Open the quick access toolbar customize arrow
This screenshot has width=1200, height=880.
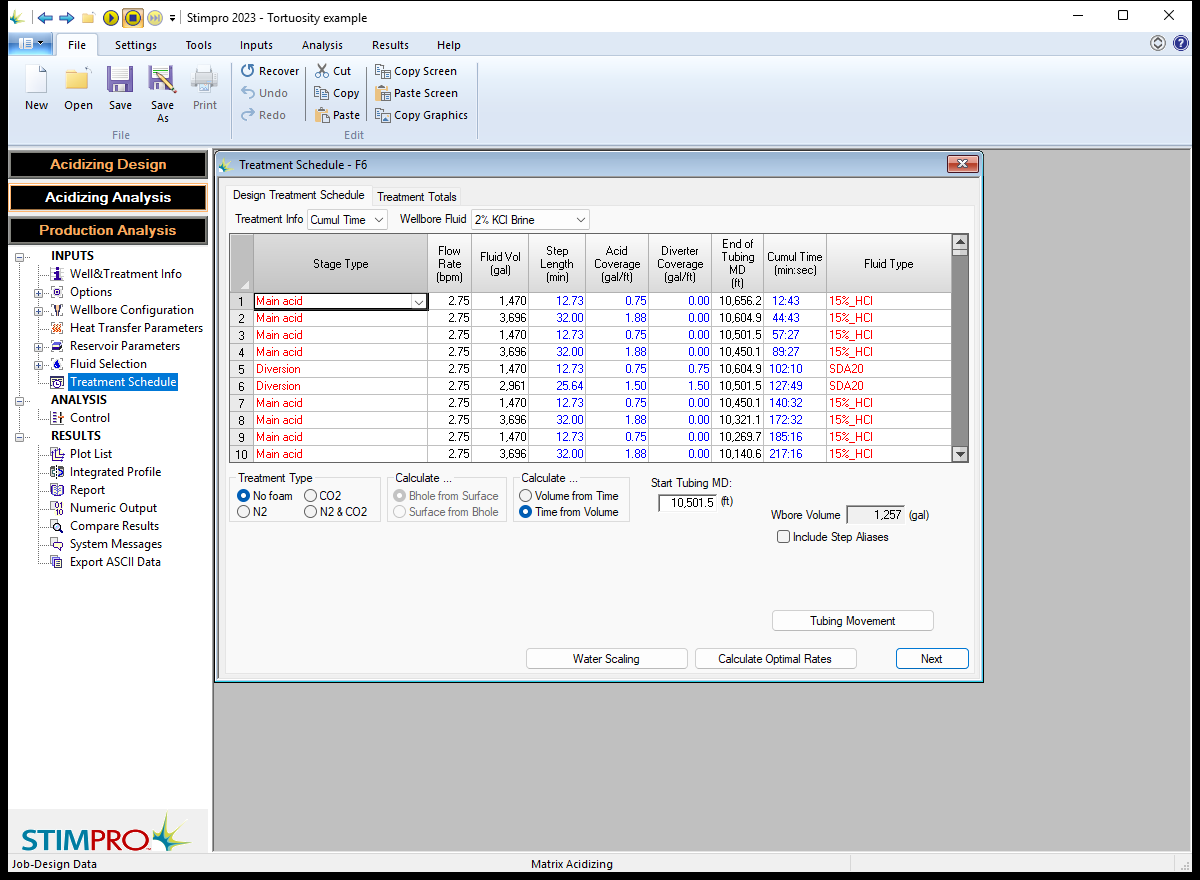point(173,18)
